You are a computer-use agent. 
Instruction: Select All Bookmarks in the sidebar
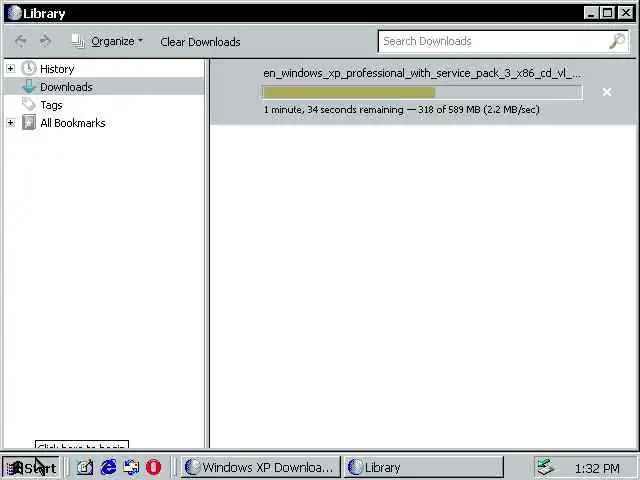(73, 123)
